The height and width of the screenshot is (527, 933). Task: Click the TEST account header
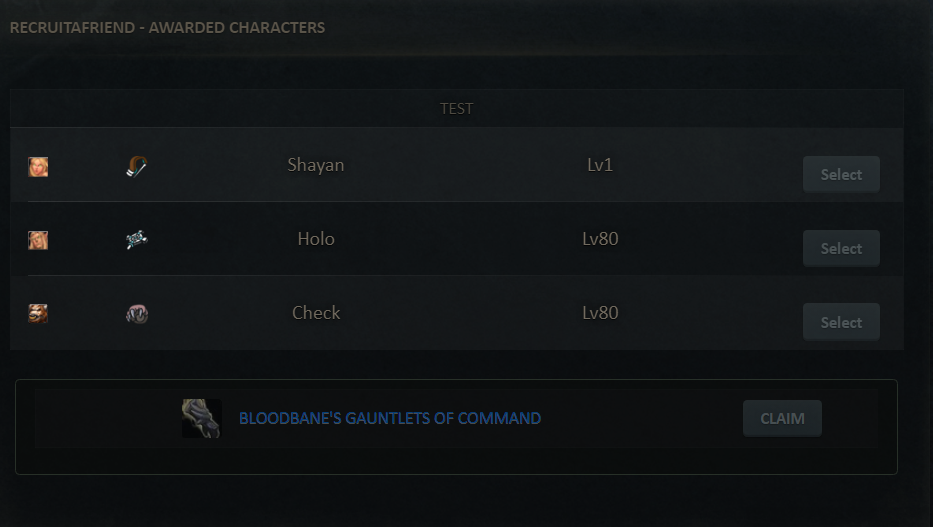click(x=456, y=108)
